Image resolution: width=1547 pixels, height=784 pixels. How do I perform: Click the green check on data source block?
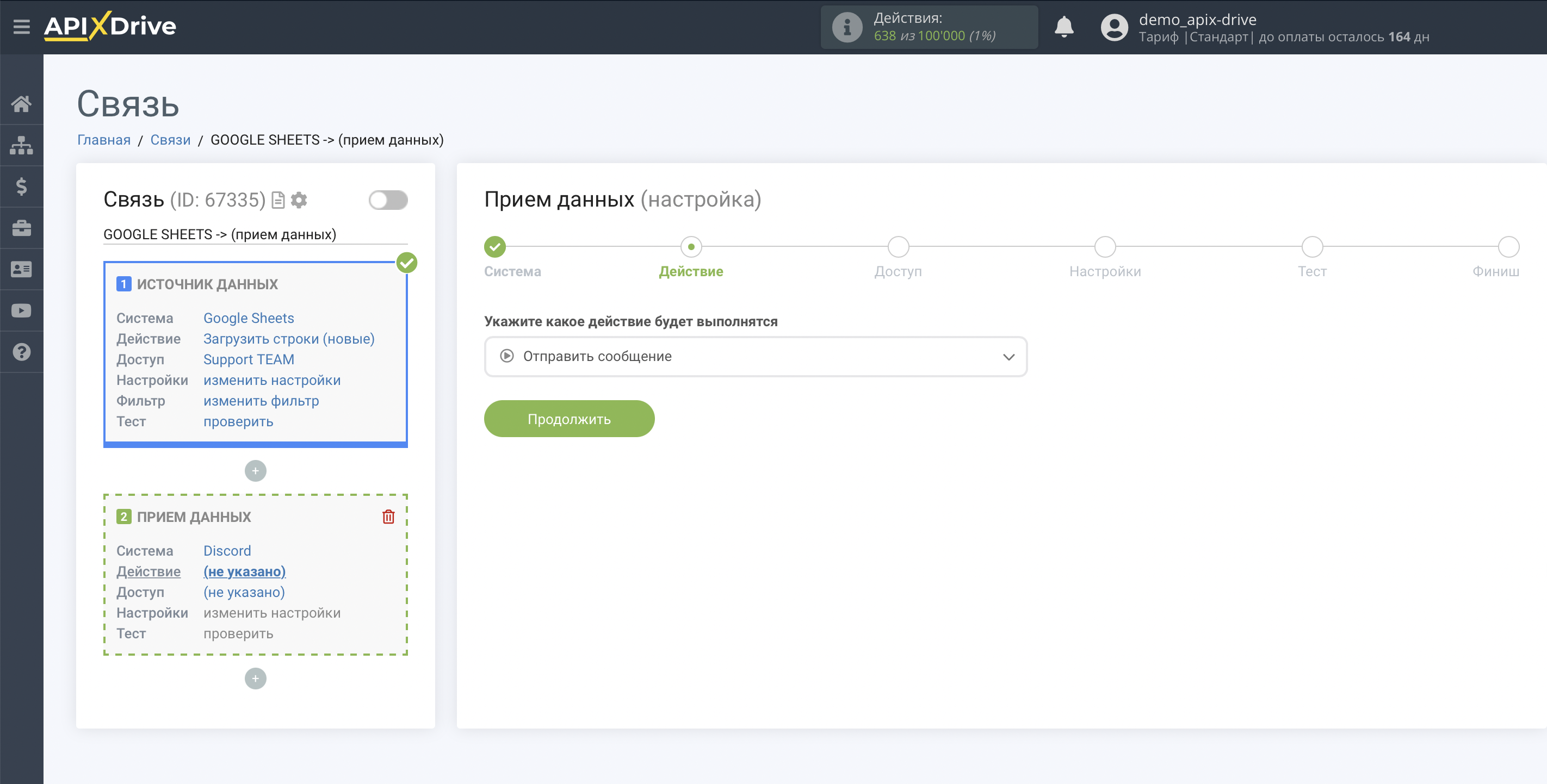click(407, 263)
